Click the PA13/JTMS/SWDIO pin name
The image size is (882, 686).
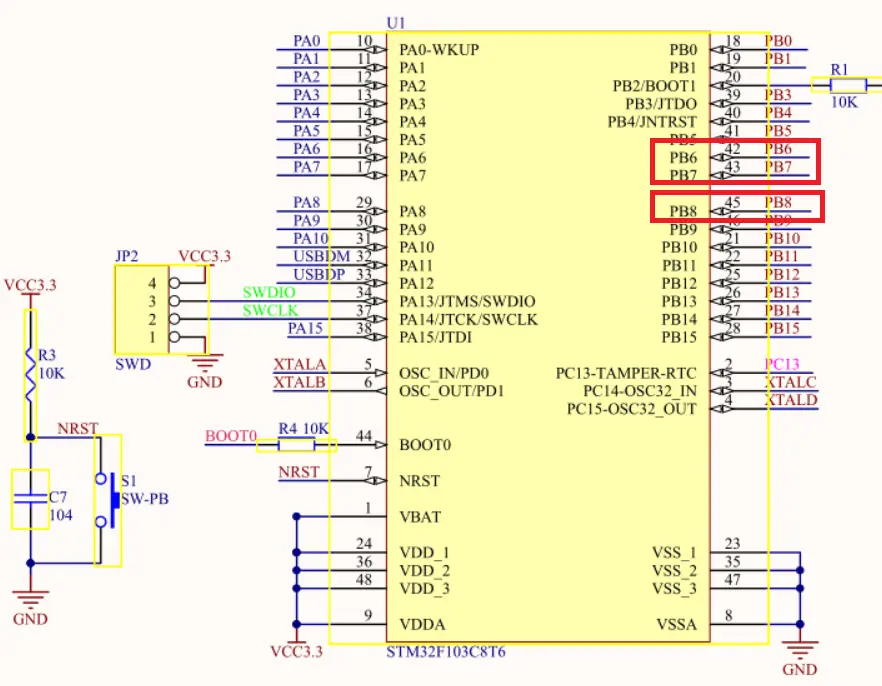(x=467, y=301)
